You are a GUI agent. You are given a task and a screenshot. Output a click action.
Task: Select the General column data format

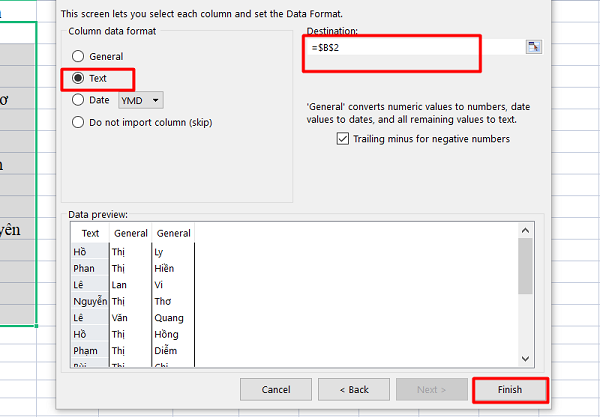pos(78,57)
